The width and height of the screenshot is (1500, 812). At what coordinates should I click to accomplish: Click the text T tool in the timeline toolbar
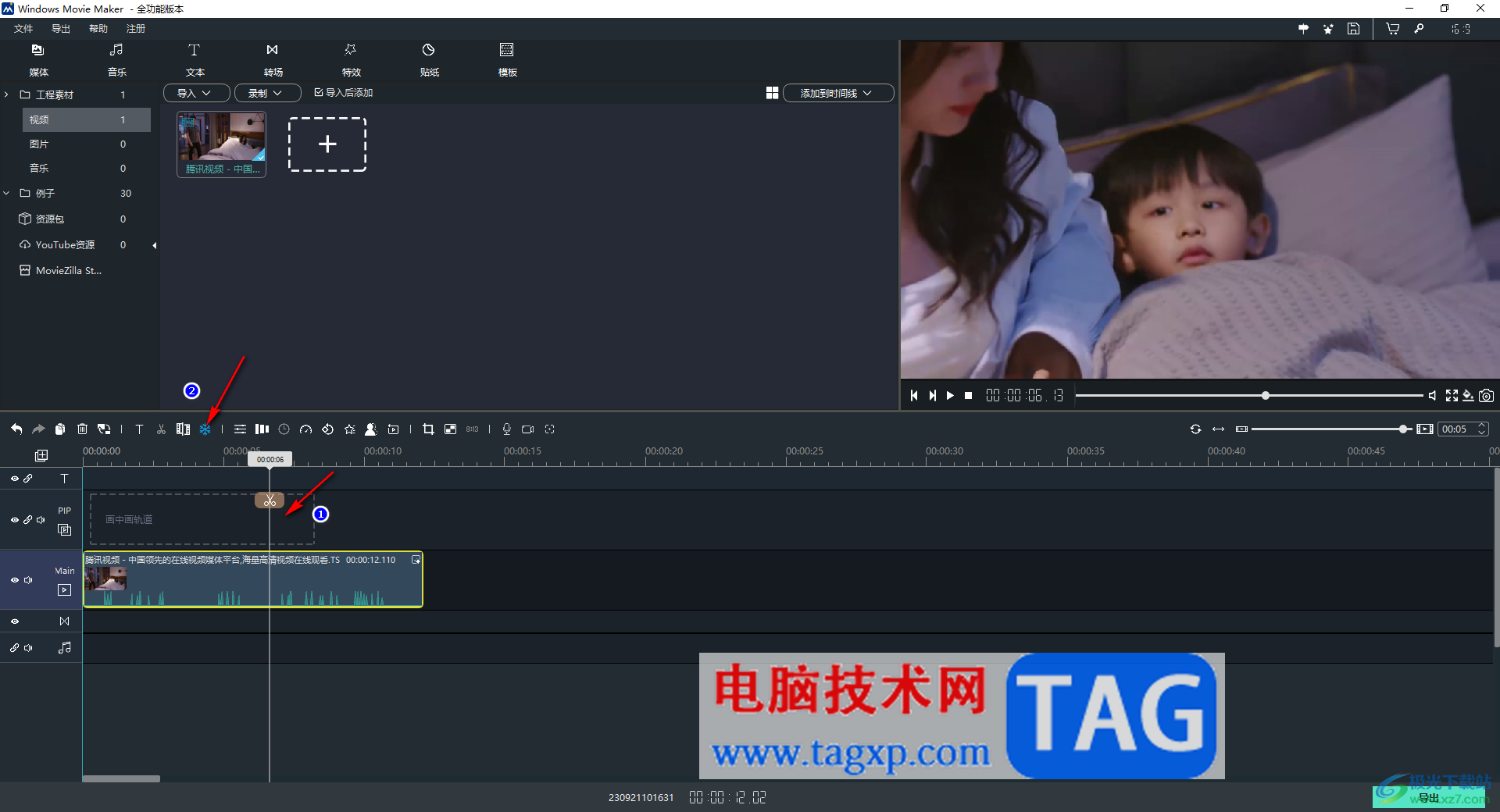(139, 429)
